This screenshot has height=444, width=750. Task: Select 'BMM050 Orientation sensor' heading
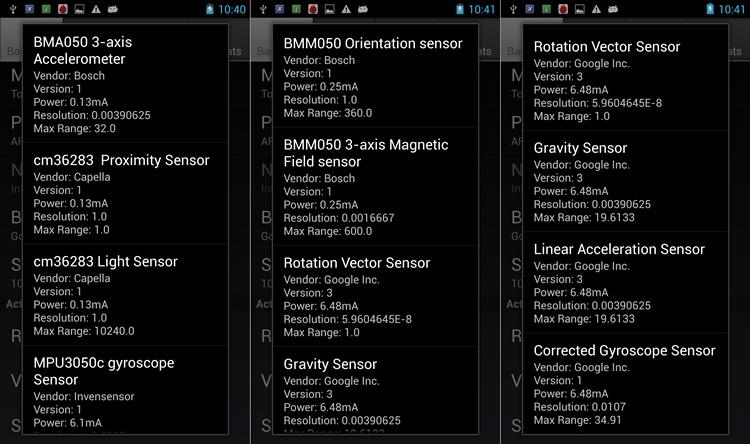pyautogui.click(x=373, y=44)
